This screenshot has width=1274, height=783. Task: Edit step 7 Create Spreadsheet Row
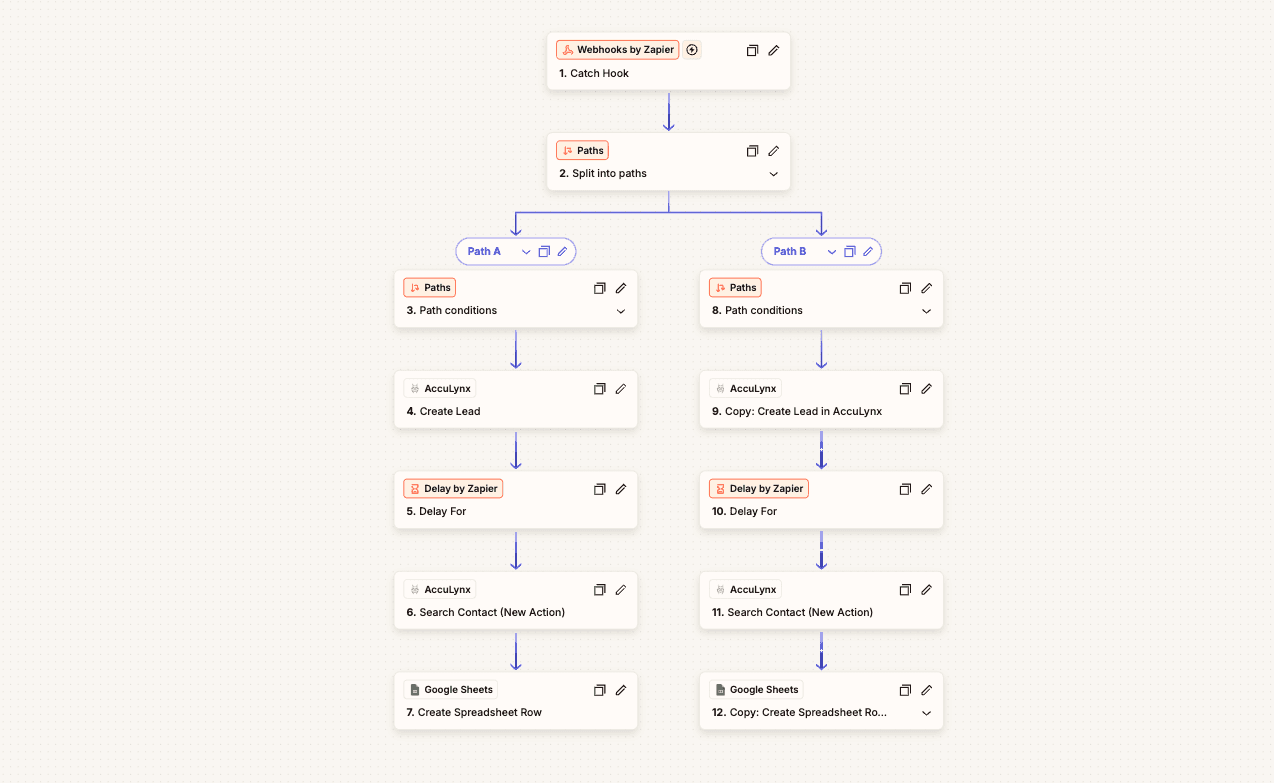(x=621, y=690)
